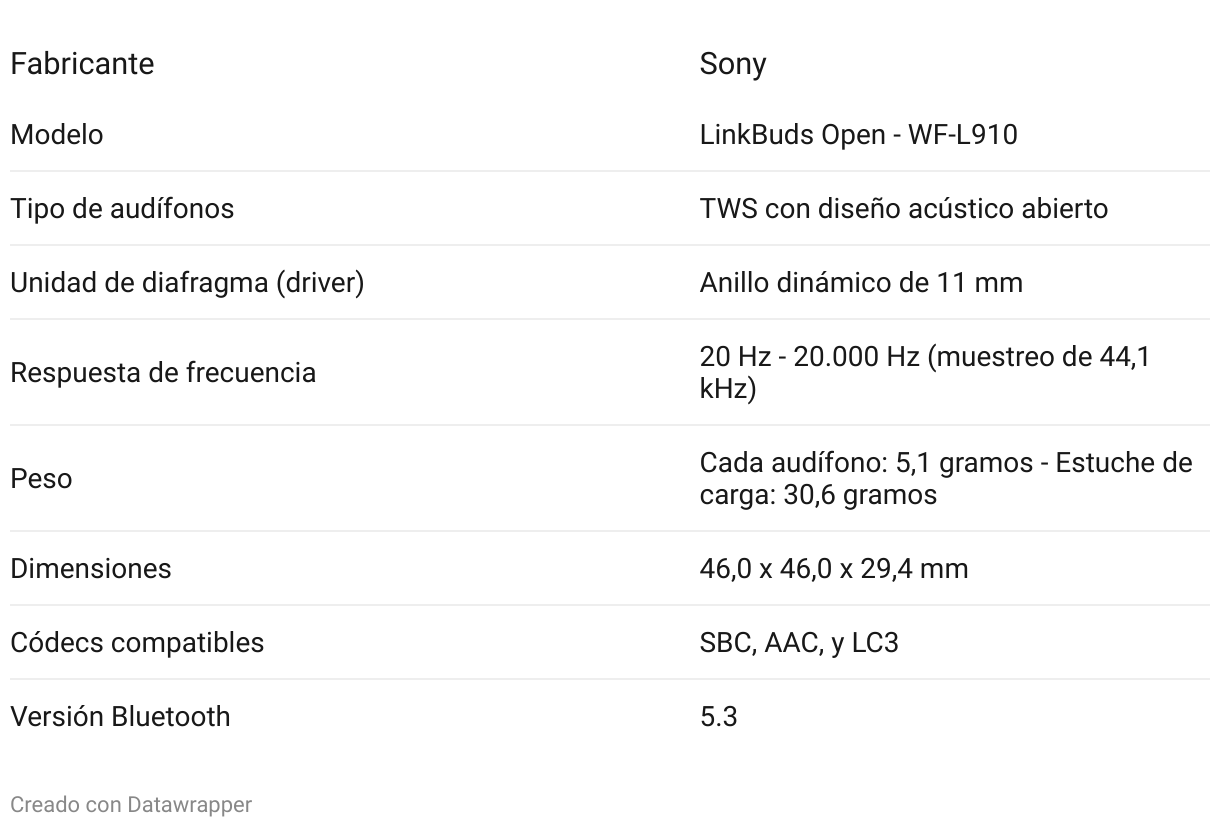
Task: Click the 'Sony' manufacturer value
Action: [x=732, y=64]
